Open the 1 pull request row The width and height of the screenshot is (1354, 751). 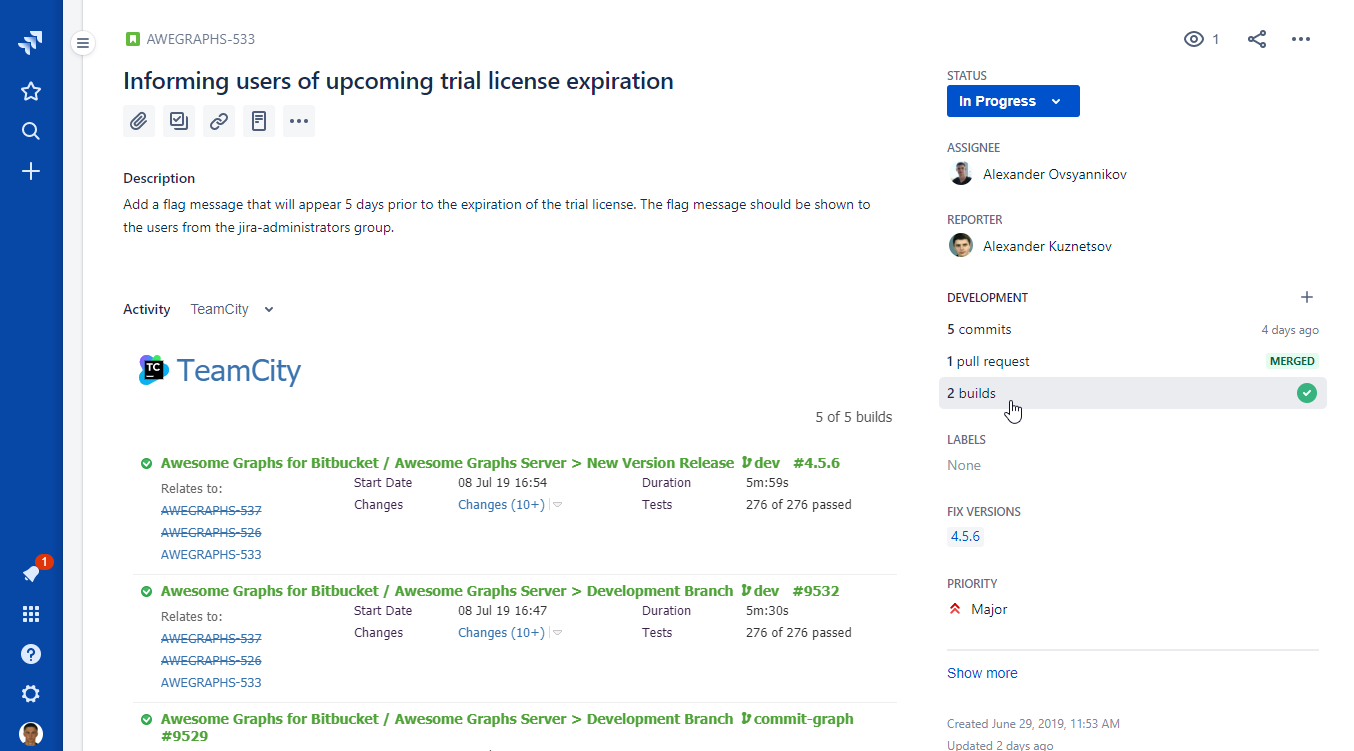(x=1131, y=361)
